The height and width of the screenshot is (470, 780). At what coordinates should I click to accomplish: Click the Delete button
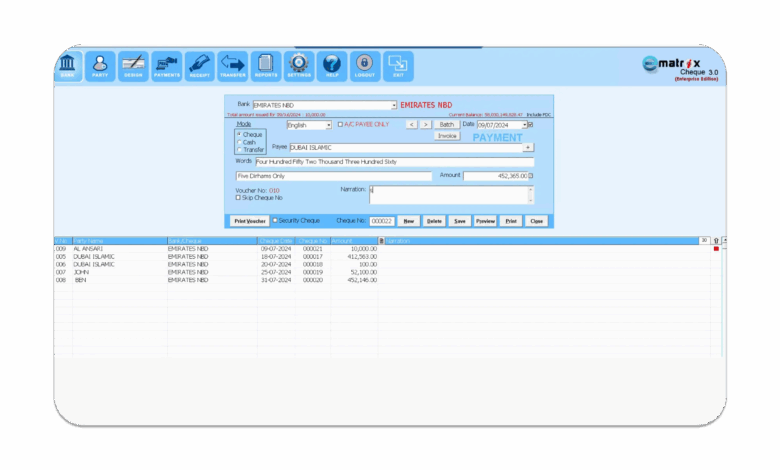coord(434,221)
